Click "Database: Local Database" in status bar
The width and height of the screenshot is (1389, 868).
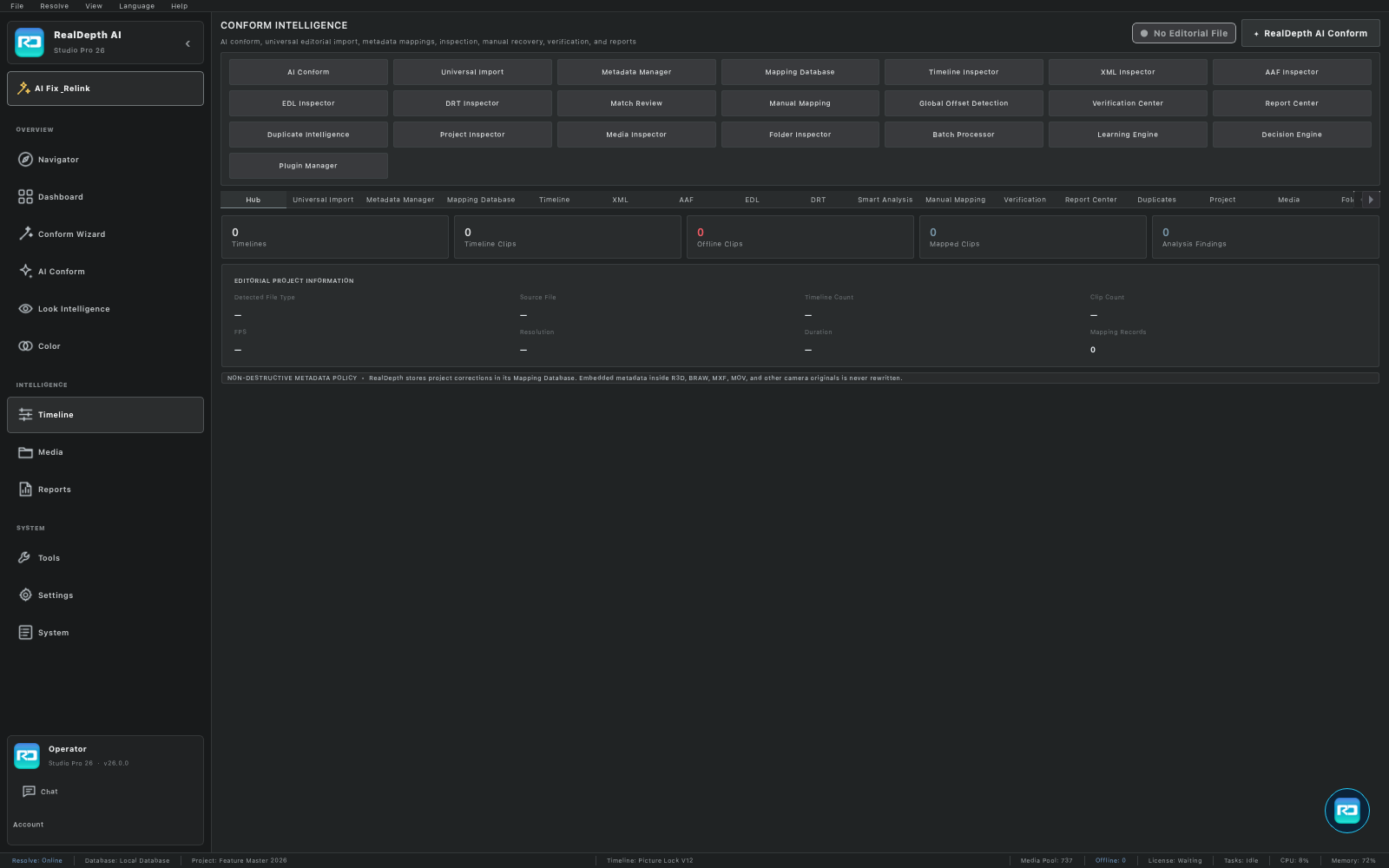(128, 861)
